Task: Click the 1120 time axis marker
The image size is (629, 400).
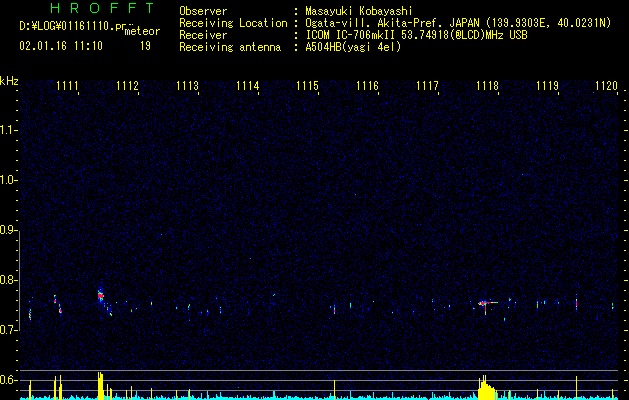Action: pos(607,86)
